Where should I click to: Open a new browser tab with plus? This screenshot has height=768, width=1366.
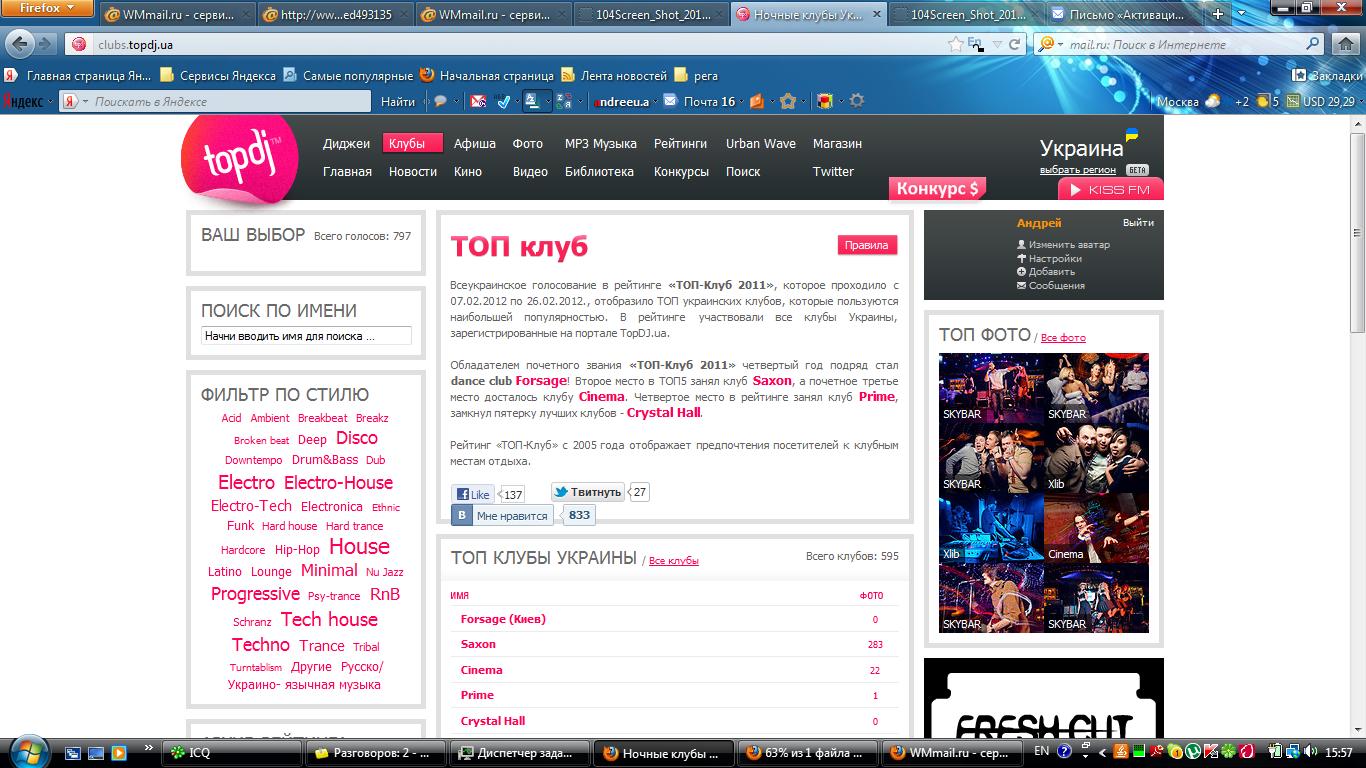pyautogui.click(x=1218, y=14)
